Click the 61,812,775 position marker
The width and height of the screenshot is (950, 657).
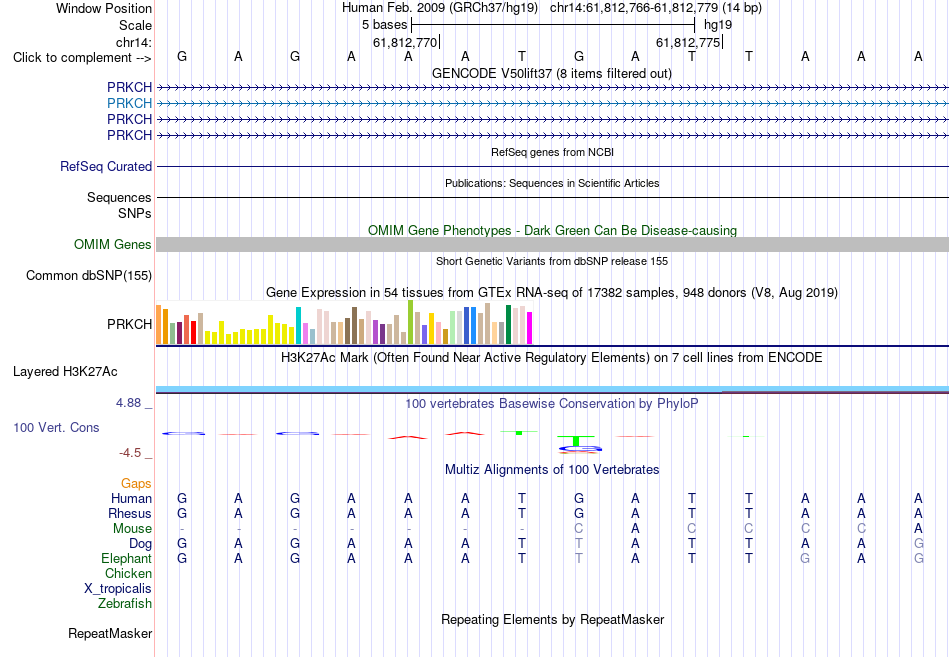(688, 42)
